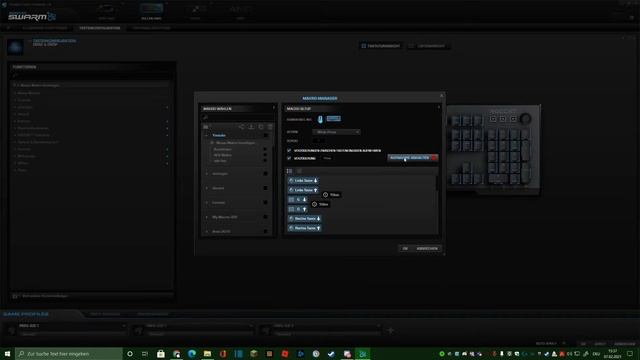The image size is (640, 360).
Task: Select the 'Rechte Taste' press-down macro step
Action: point(304,218)
